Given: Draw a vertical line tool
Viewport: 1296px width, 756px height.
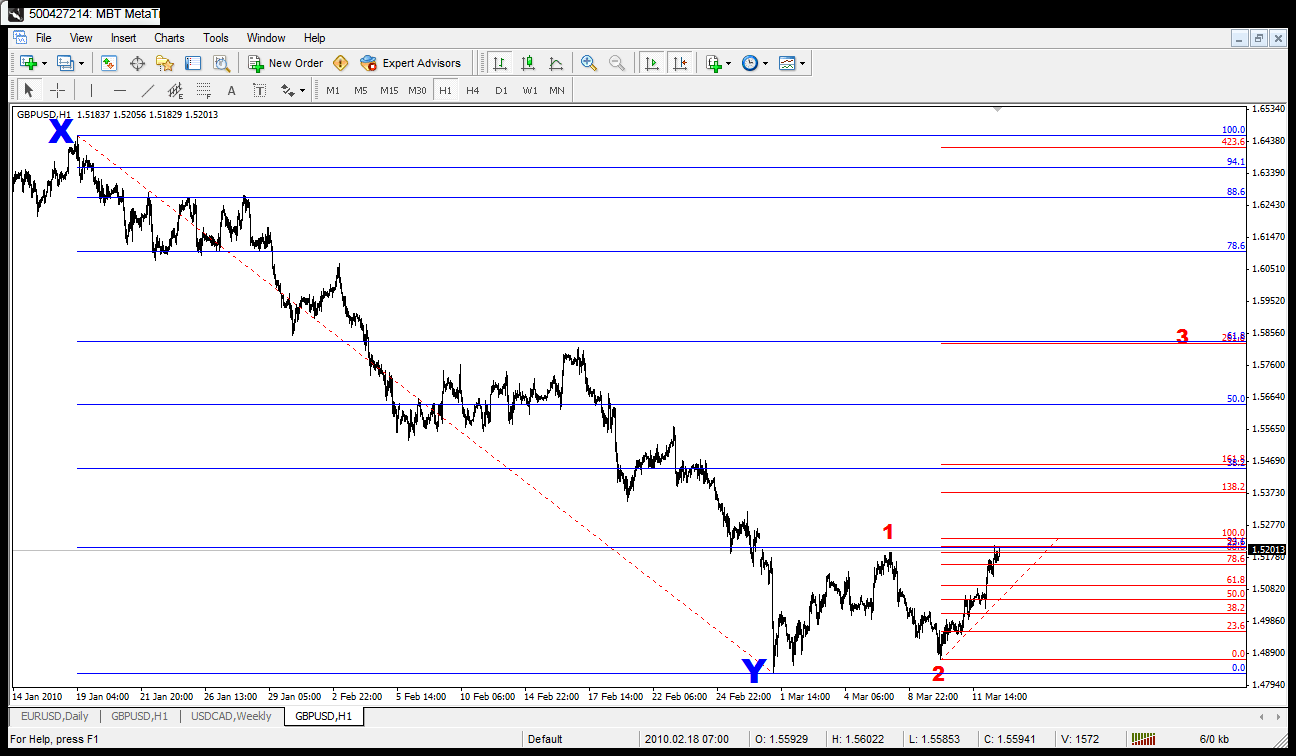Looking at the screenshot, I should (x=91, y=90).
